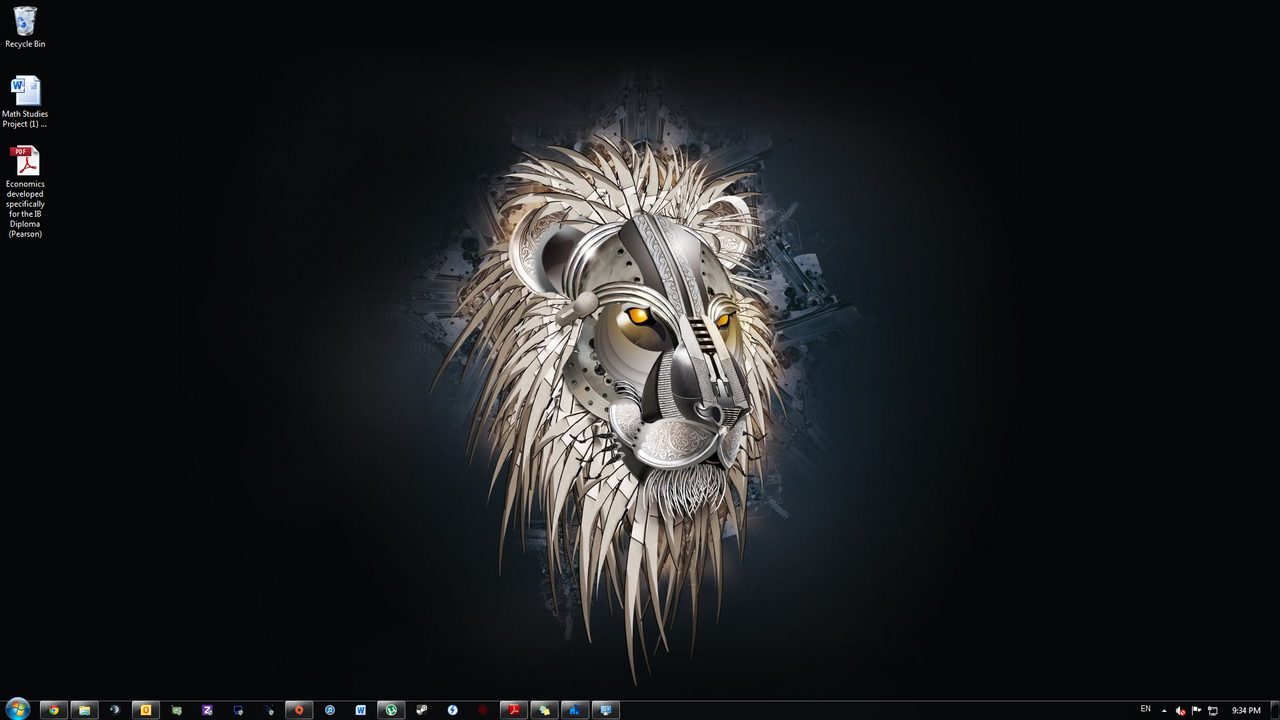The width and height of the screenshot is (1280, 720).
Task: Open the Windows Start menu orb
Action: point(17,710)
